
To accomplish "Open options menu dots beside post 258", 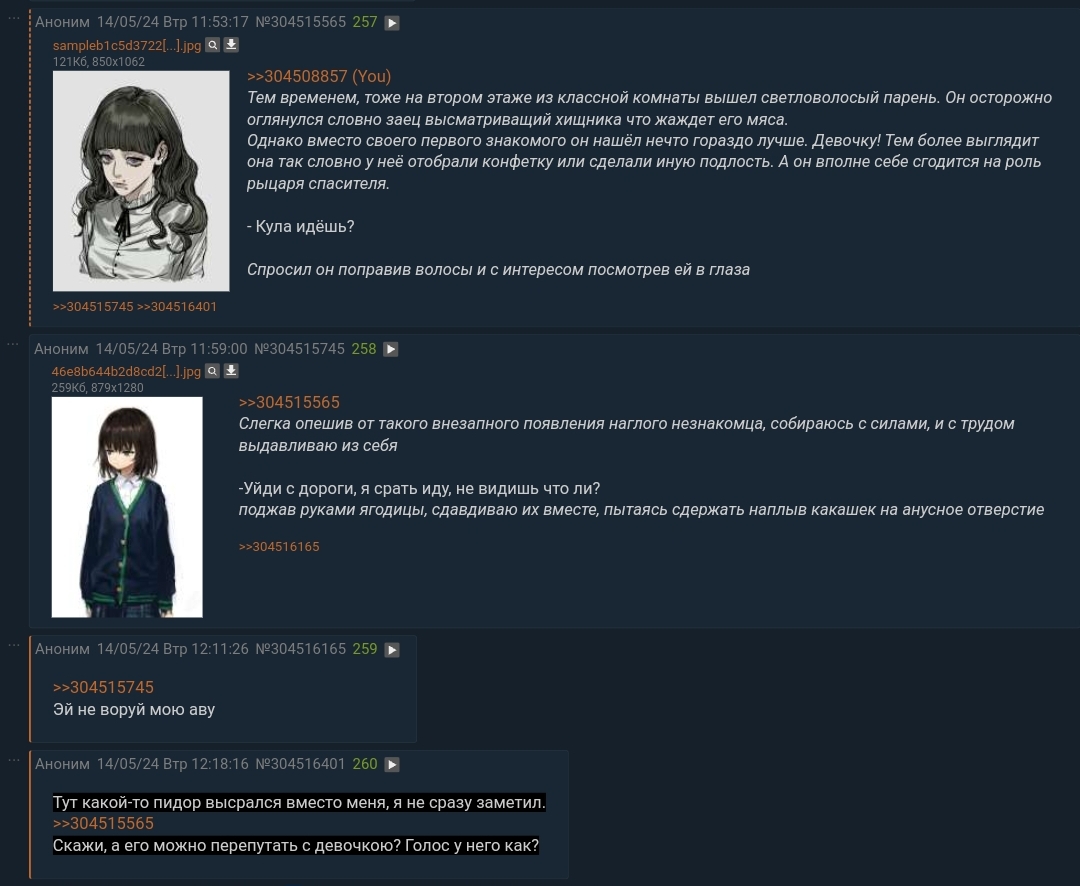I will tap(13, 343).
